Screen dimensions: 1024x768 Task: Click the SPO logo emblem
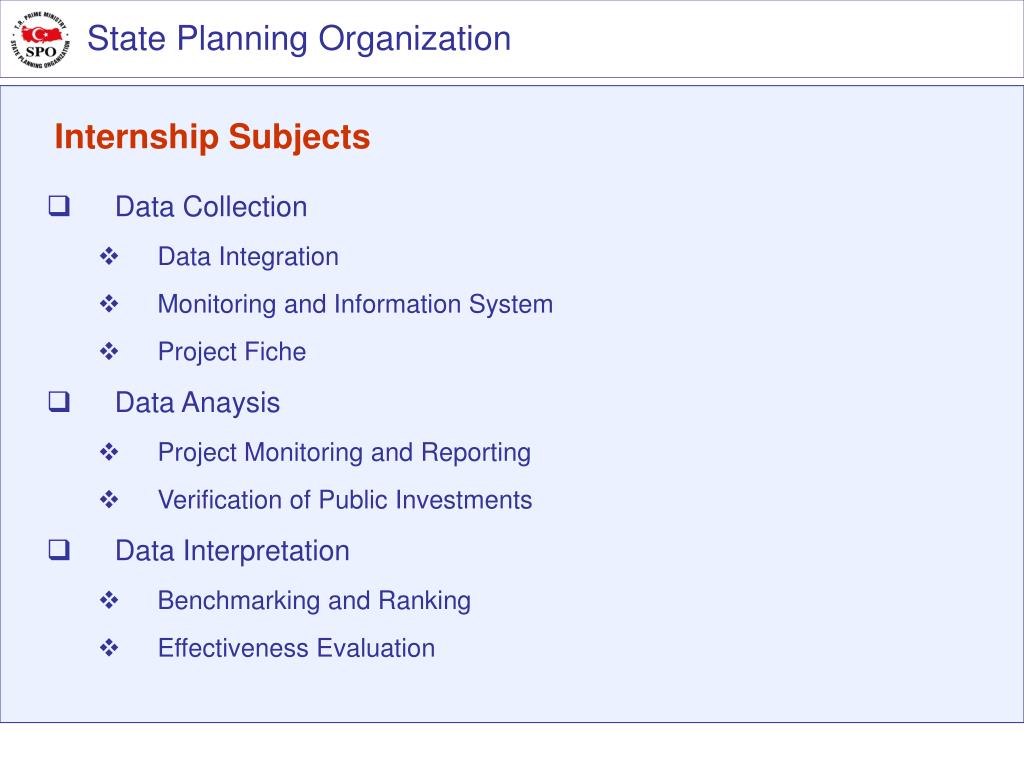(40, 40)
